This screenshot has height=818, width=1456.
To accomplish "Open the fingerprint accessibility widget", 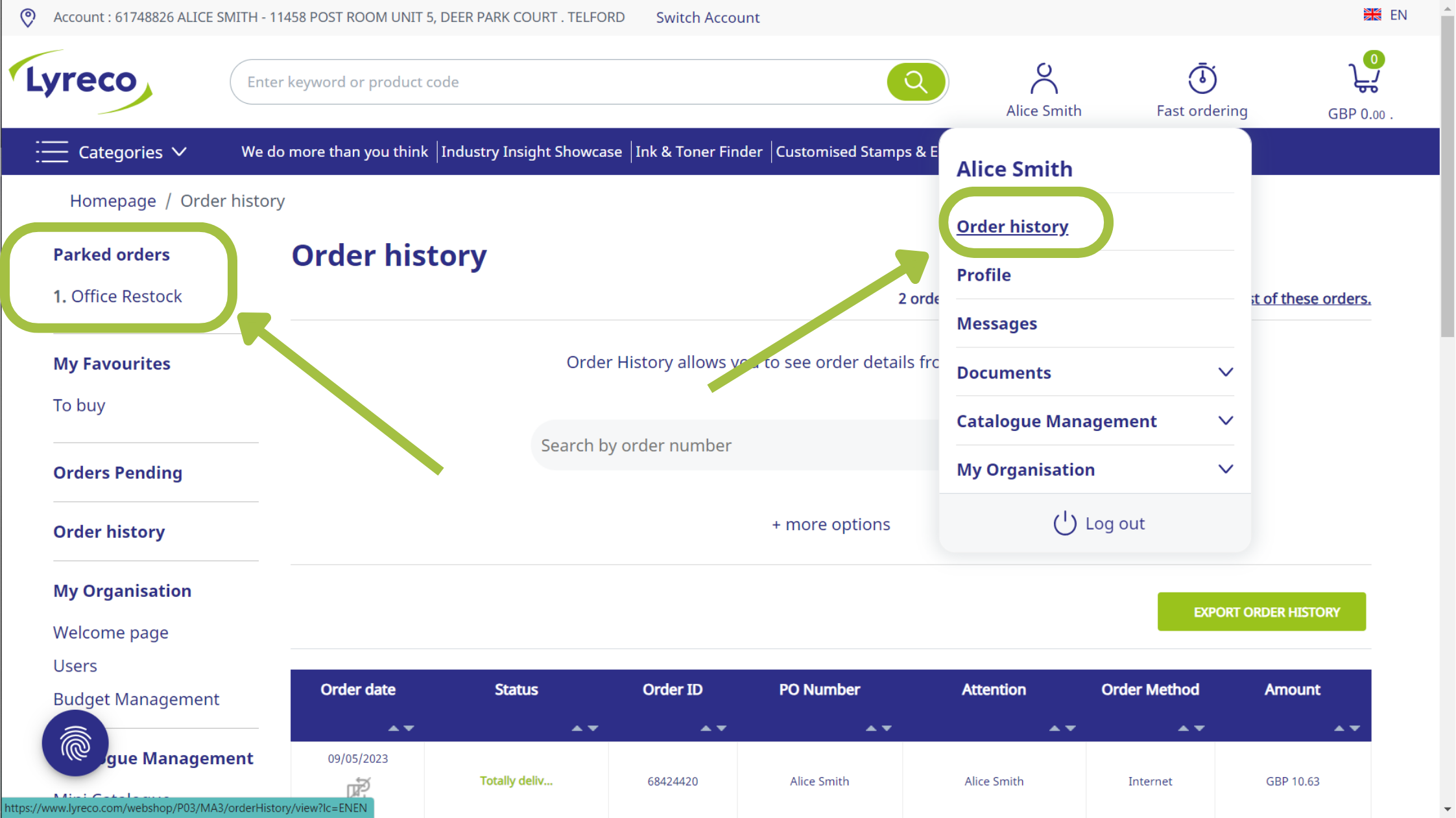I will [x=75, y=743].
